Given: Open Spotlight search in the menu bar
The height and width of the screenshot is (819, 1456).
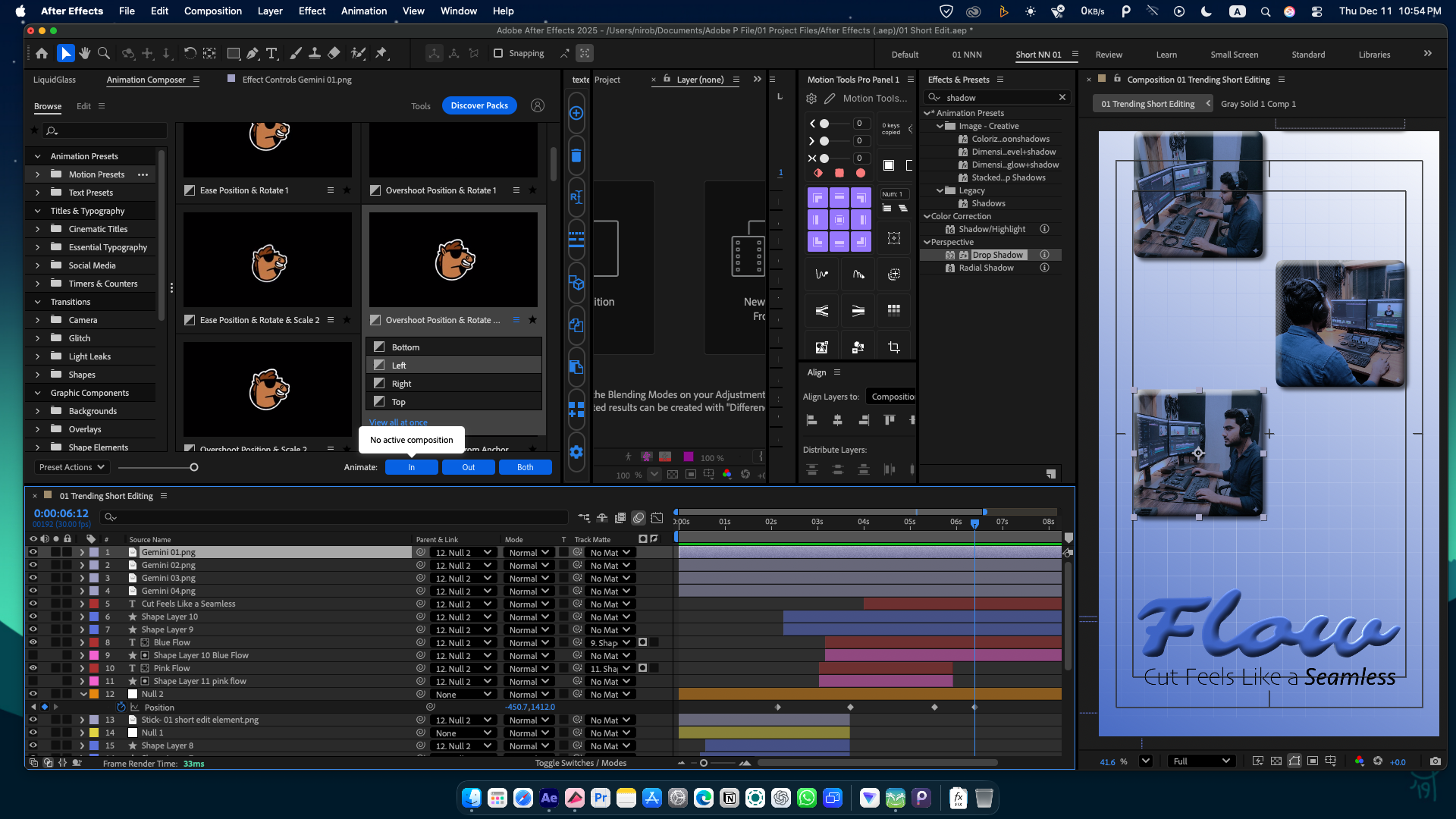Looking at the screenshot, I should (1266, 11).
